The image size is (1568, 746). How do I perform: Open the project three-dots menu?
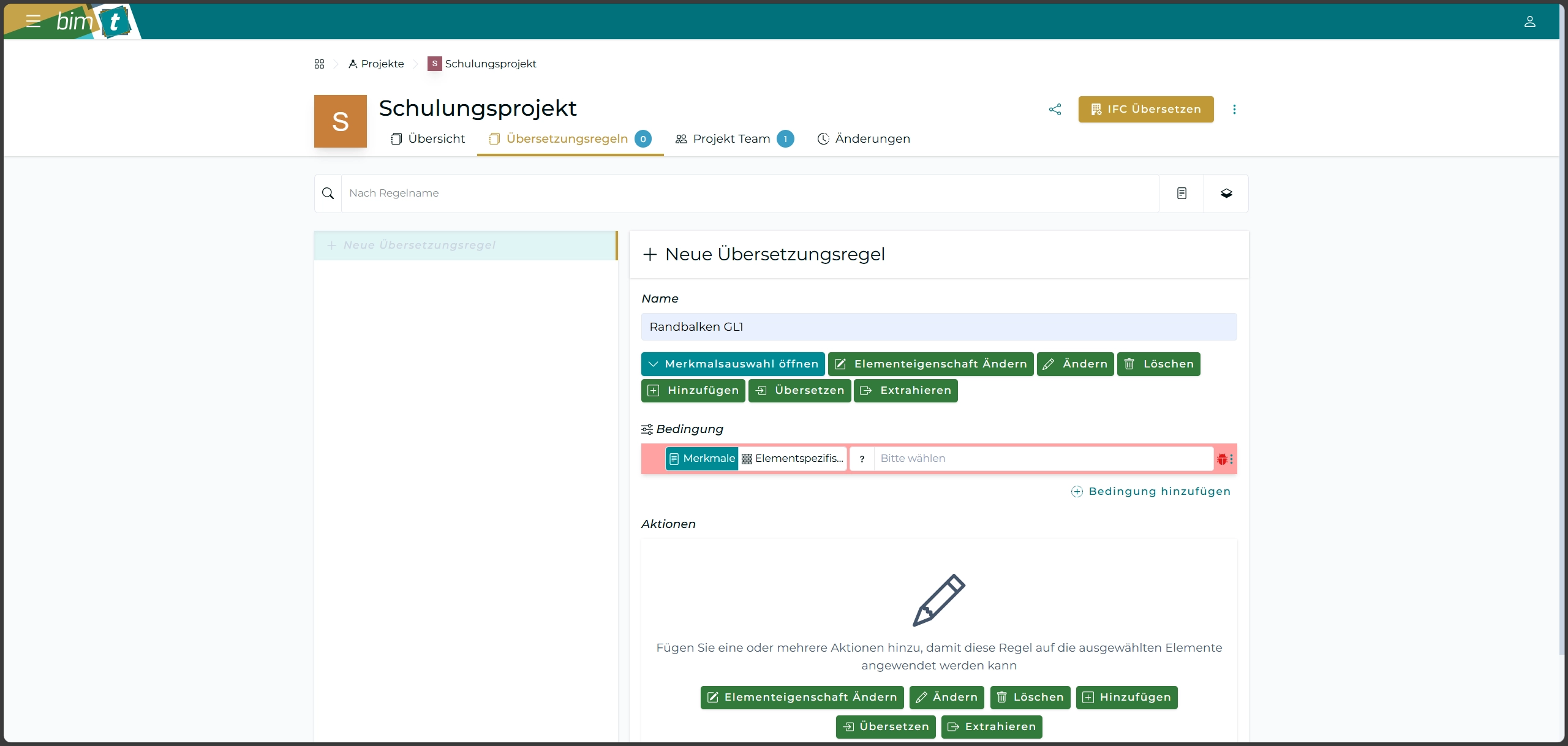tap(1234, 110)
